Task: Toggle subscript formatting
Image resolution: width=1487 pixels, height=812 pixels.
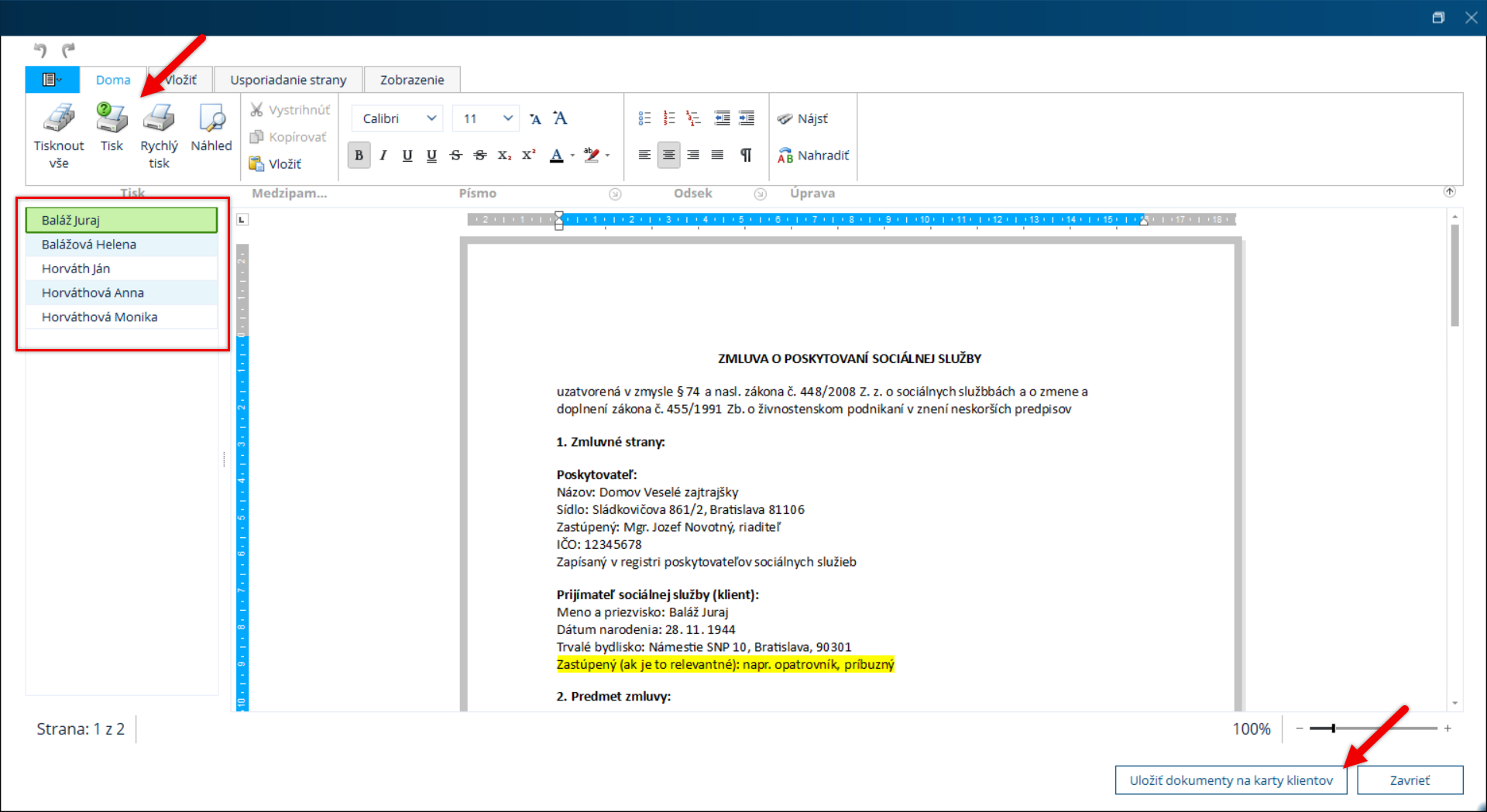Action: 504,155
